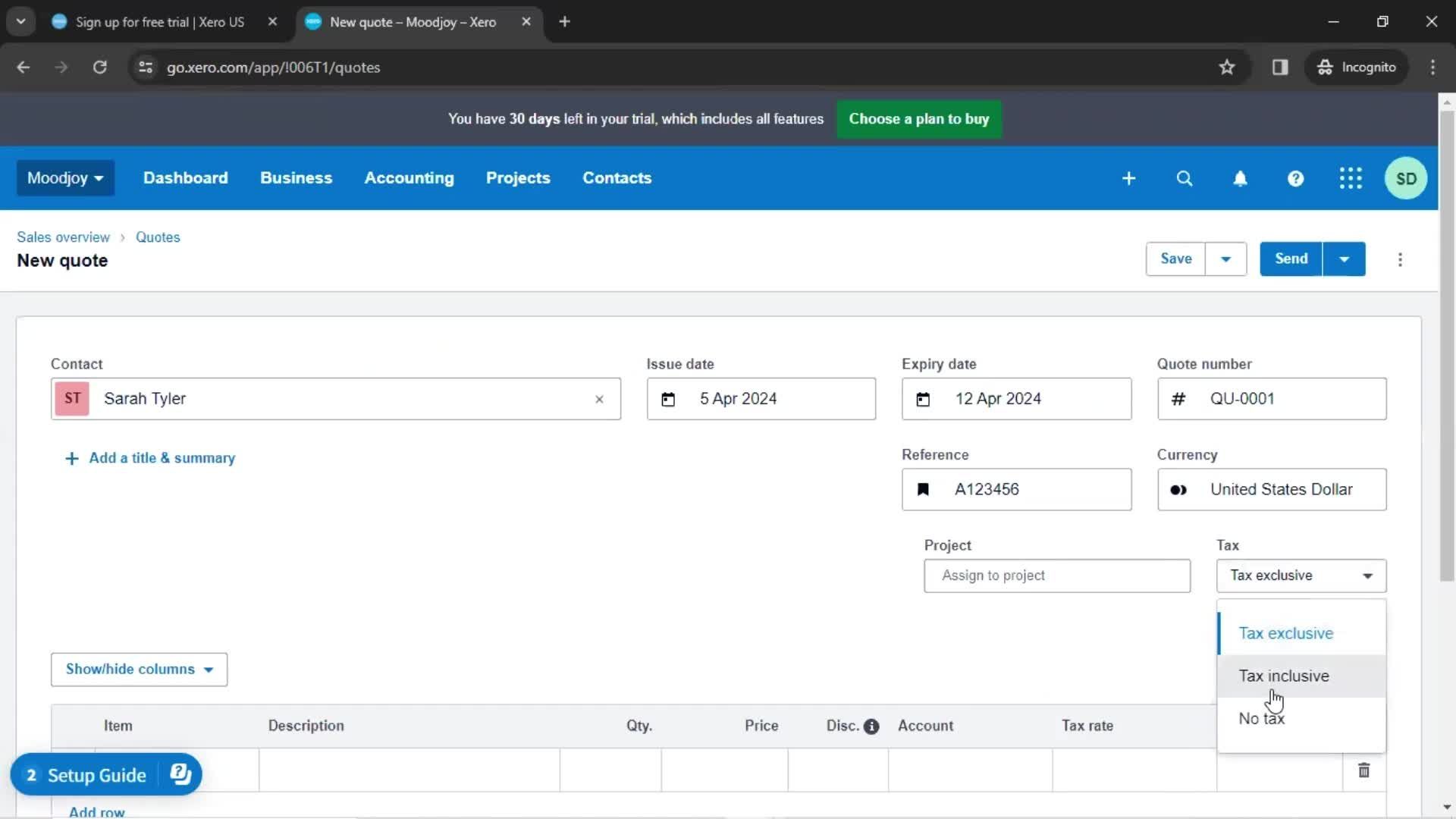Open the Projects menu
This screenshot has width=1456, height=819.
point(518,178)
